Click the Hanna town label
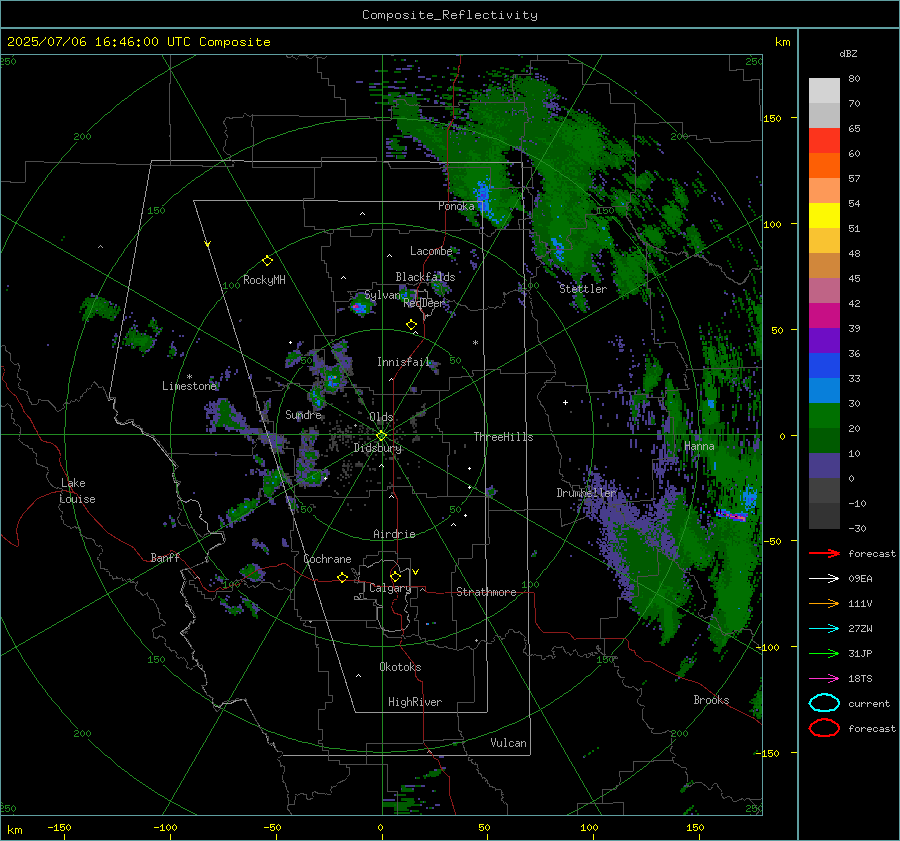Viewport: 900px width, 841px height. 699,446
